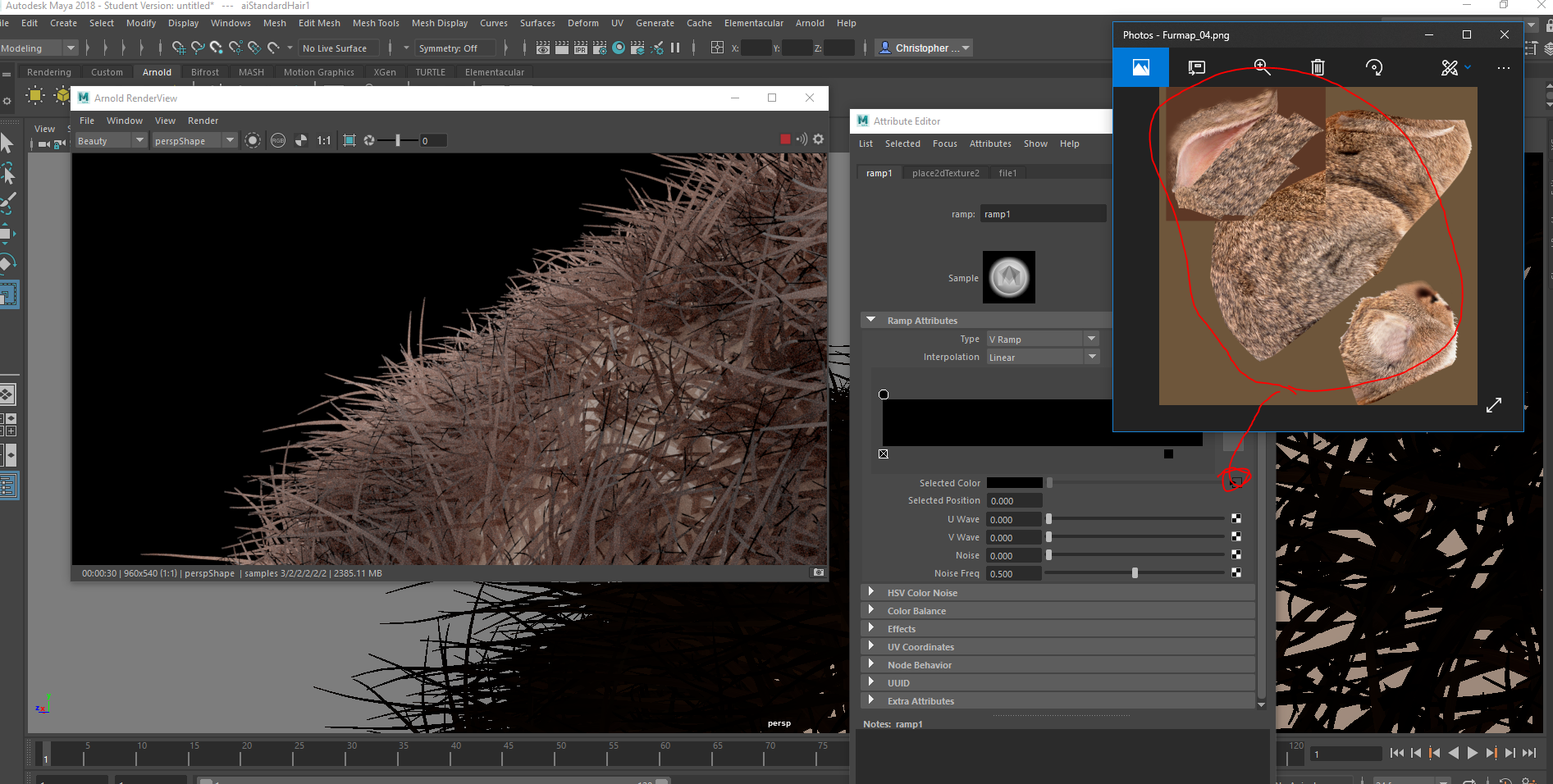
Task: Switch to the file1 tab in Attribute Editor
Action: click(x=1007, y=172)
